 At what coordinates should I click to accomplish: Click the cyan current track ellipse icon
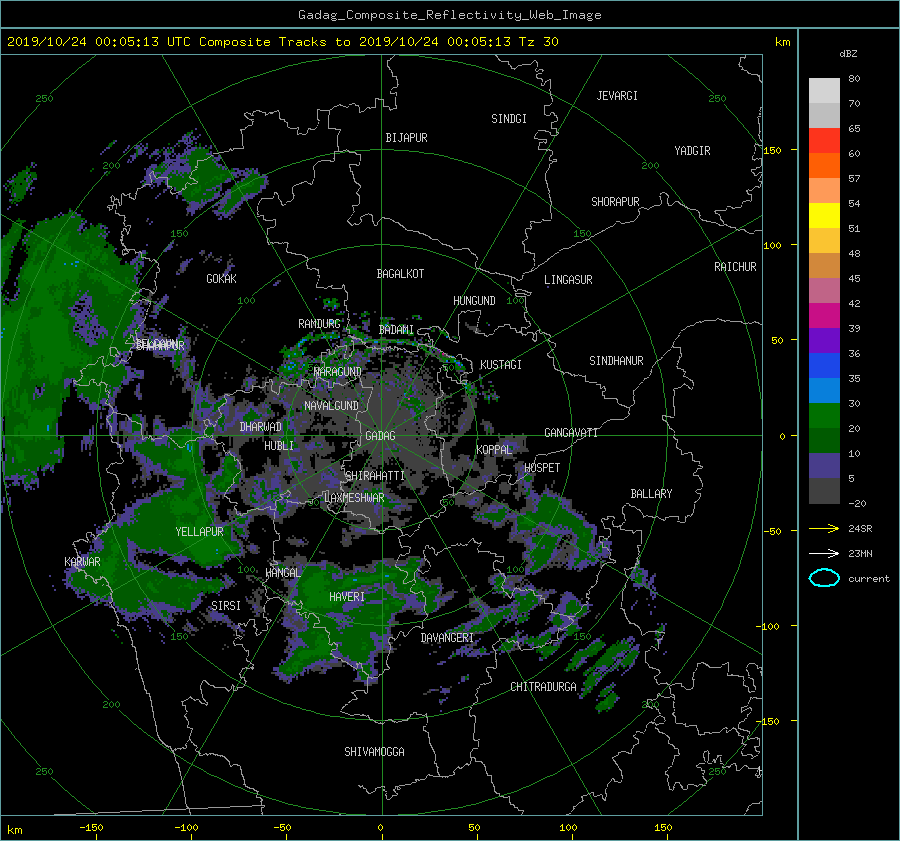pos(824,578)
